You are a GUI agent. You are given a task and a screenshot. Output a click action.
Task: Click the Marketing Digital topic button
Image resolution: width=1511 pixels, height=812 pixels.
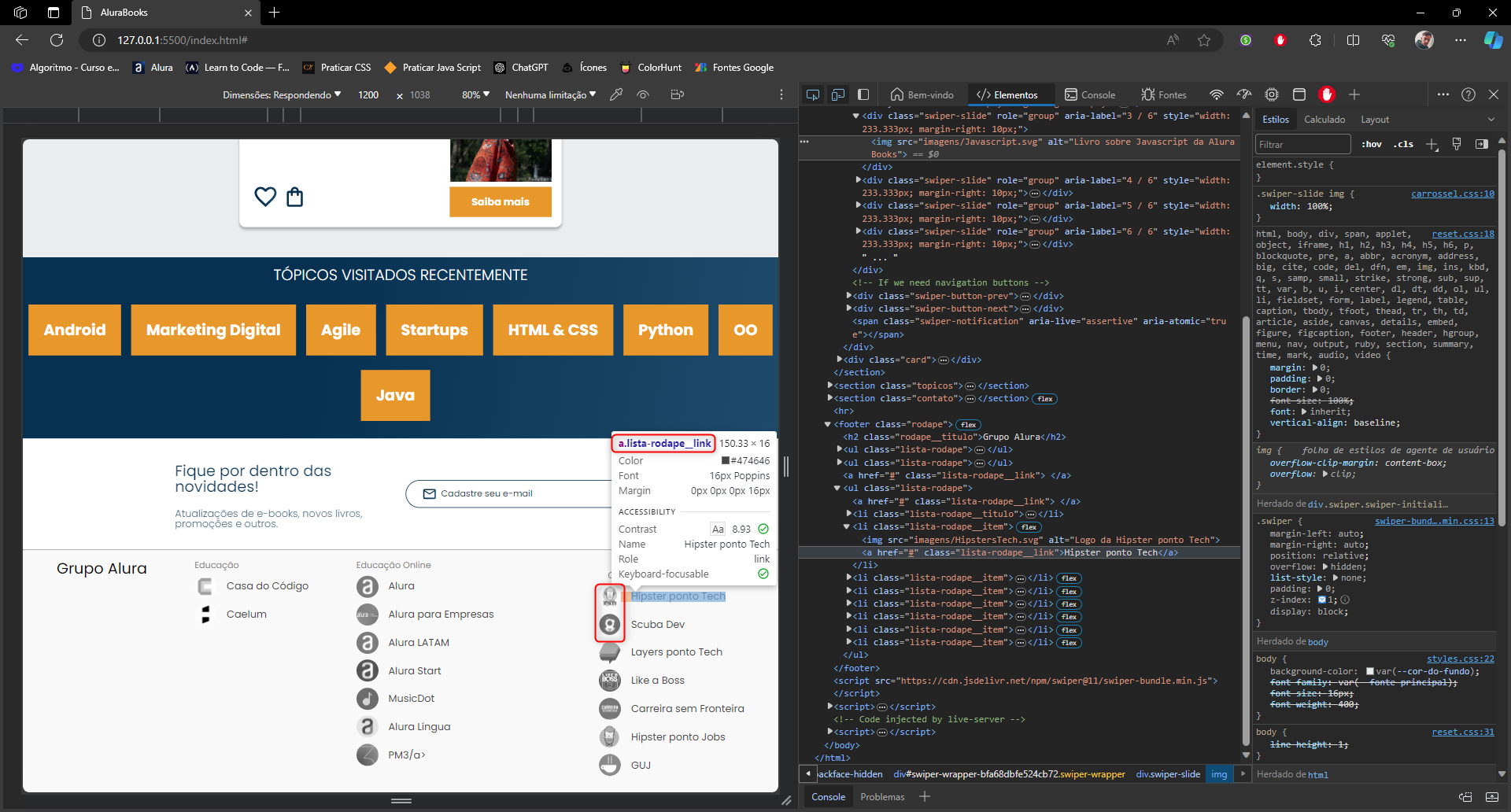click(x=213, y=330)
